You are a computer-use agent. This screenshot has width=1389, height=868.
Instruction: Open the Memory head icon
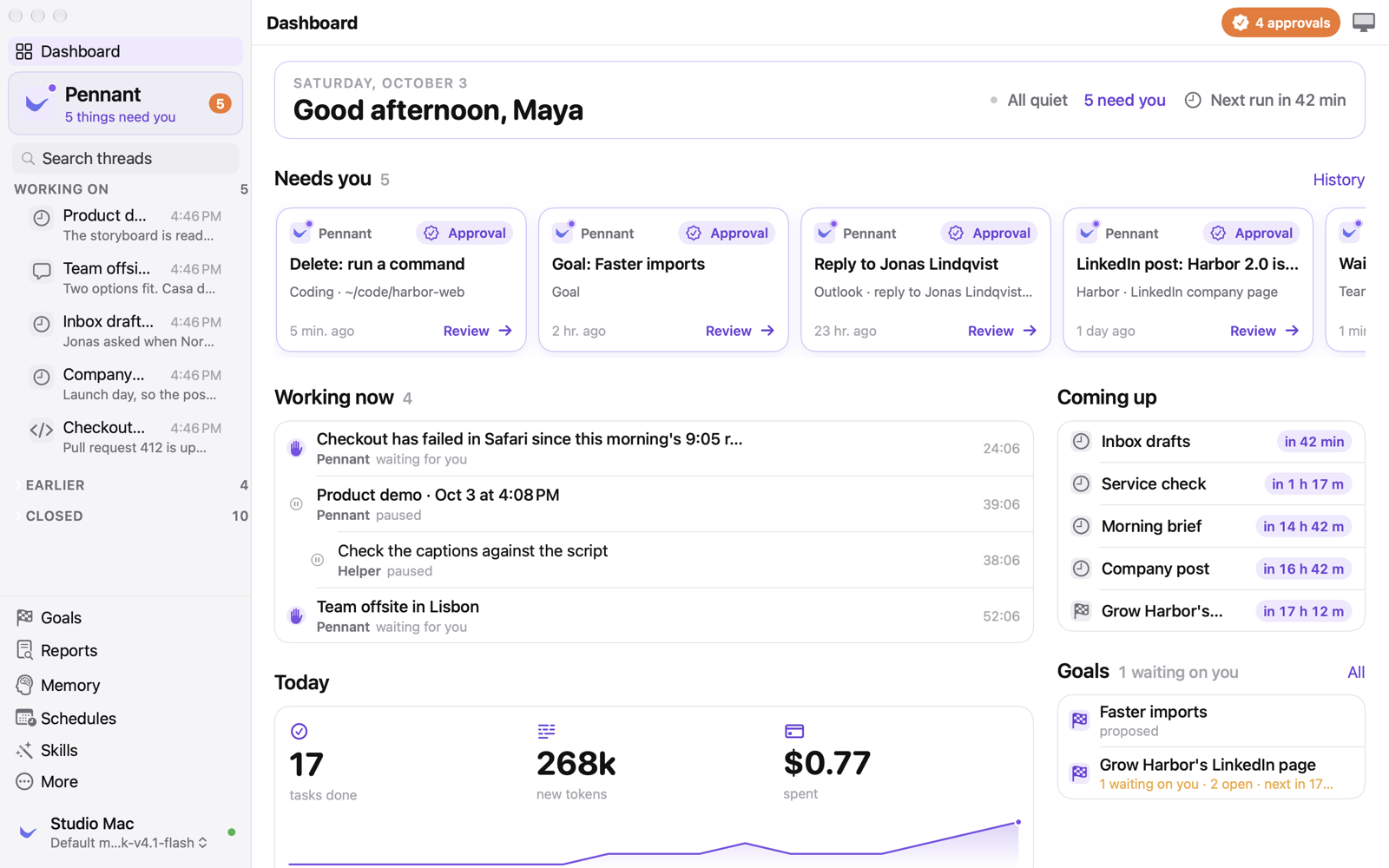(24, 685)
